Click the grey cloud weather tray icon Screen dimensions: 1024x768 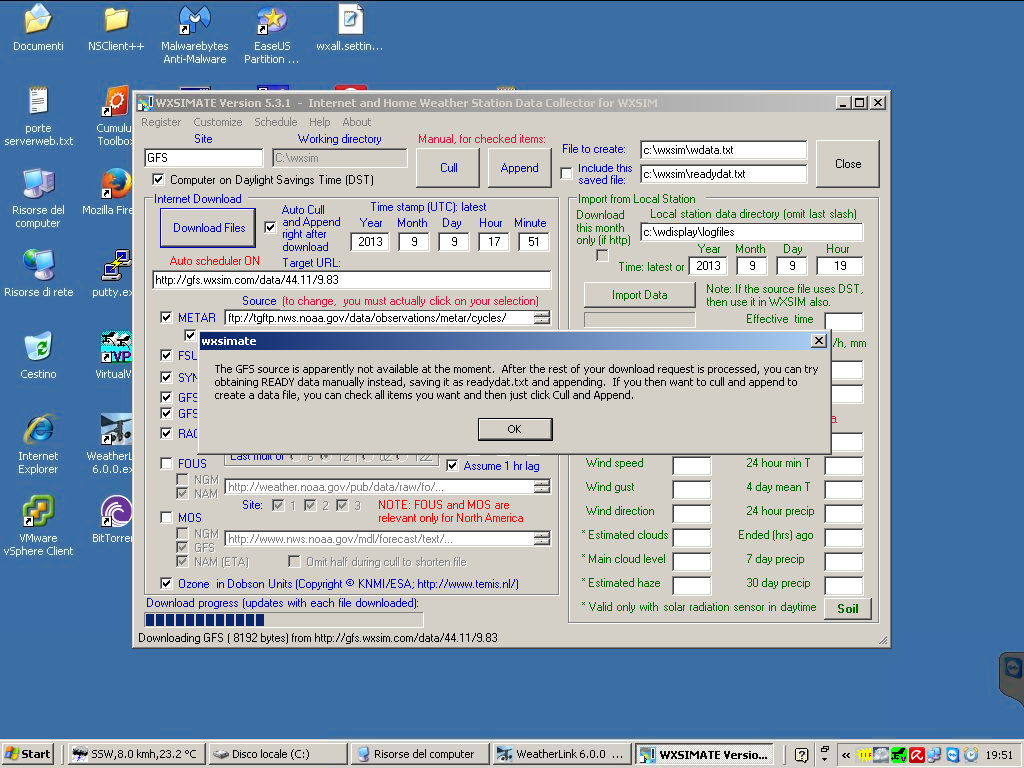click(x=881, y=755)
